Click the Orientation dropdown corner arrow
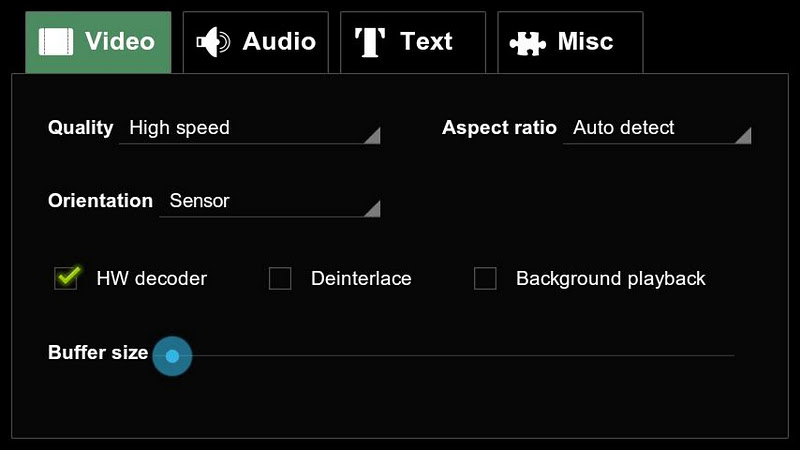 (372, 209)
